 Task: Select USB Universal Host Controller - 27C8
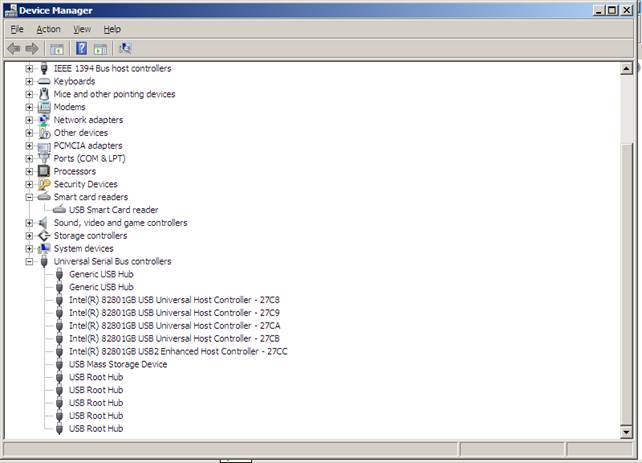point(174,300)
